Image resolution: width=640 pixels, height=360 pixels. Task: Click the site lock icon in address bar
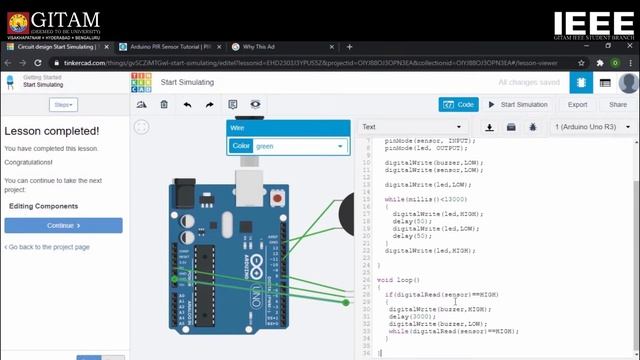click(x=57, y=63)
